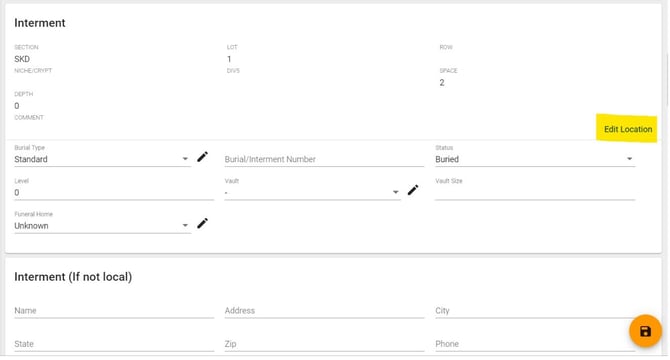
Task: Click into the Level input field
Action: 114,193
